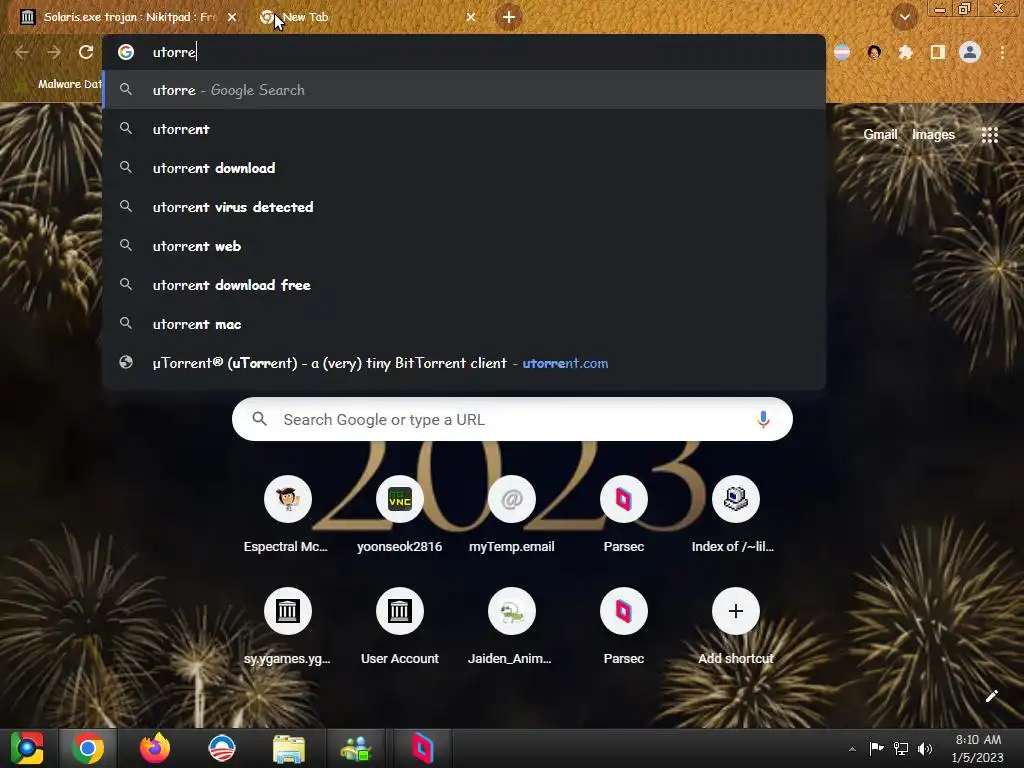
Task: Open the Espectral Mc... shortcut
Action: point(287,515)
